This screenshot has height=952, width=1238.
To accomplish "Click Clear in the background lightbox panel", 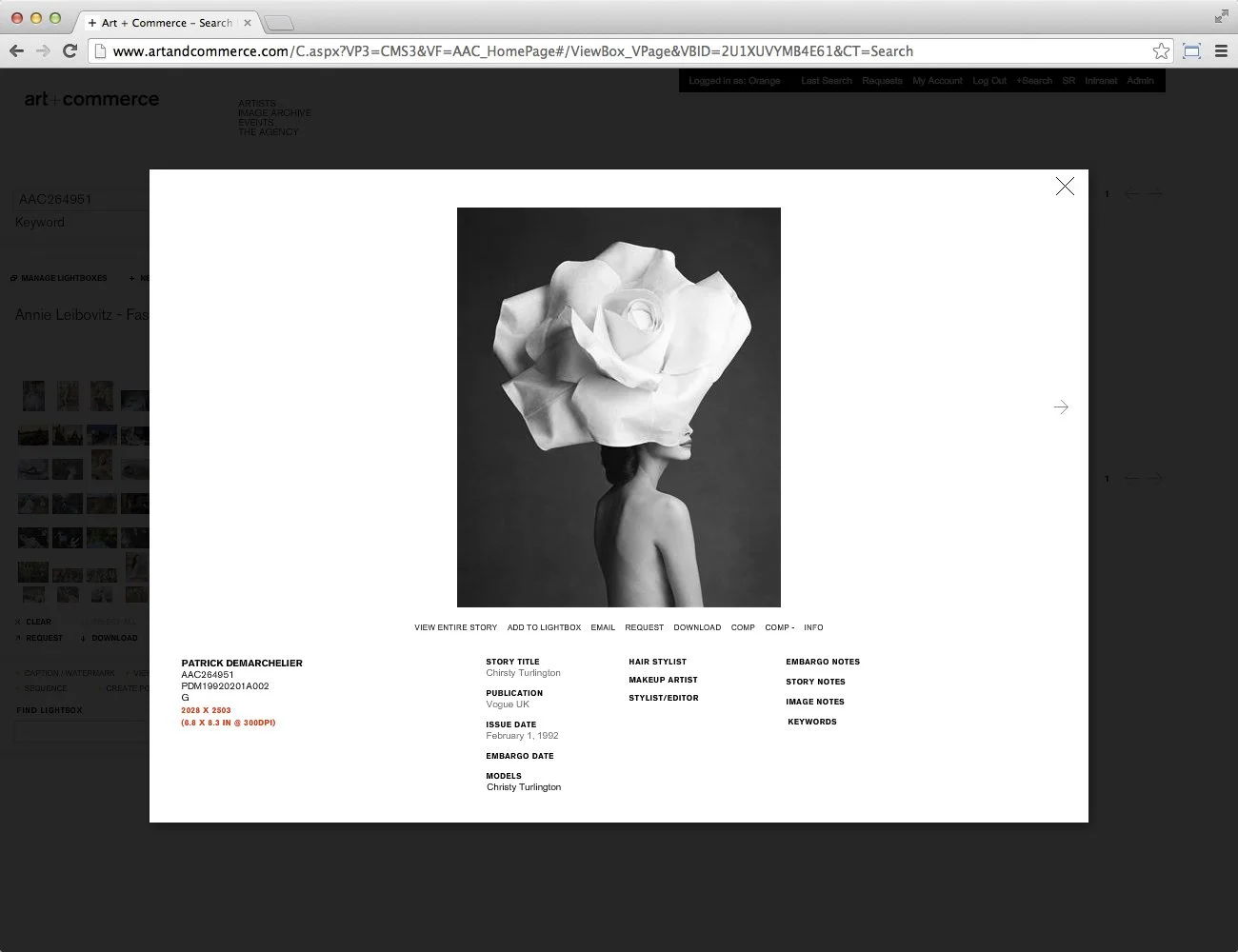I will (x=33, y=622).
